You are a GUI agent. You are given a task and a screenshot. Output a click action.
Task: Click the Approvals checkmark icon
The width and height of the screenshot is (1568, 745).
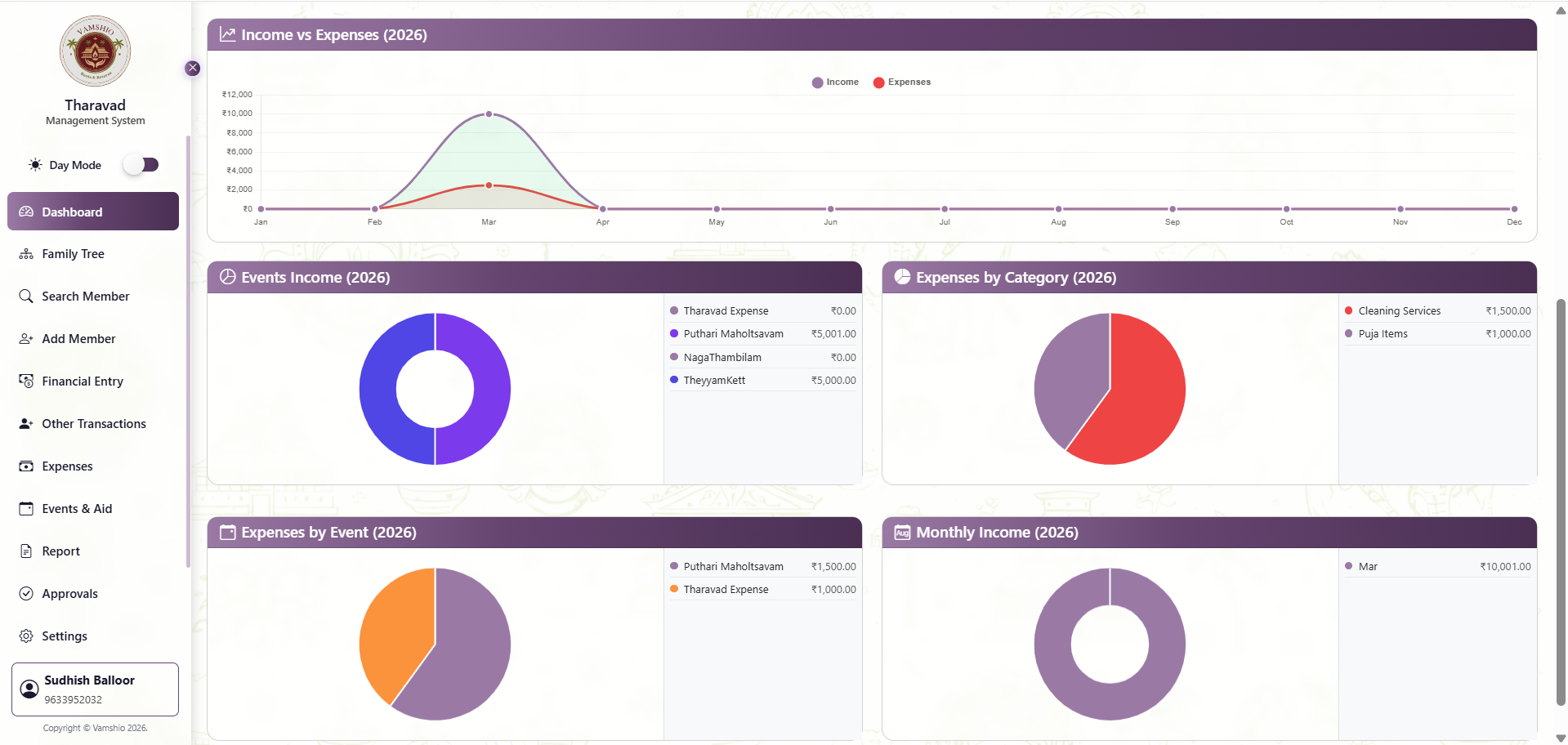click(26, 594)
